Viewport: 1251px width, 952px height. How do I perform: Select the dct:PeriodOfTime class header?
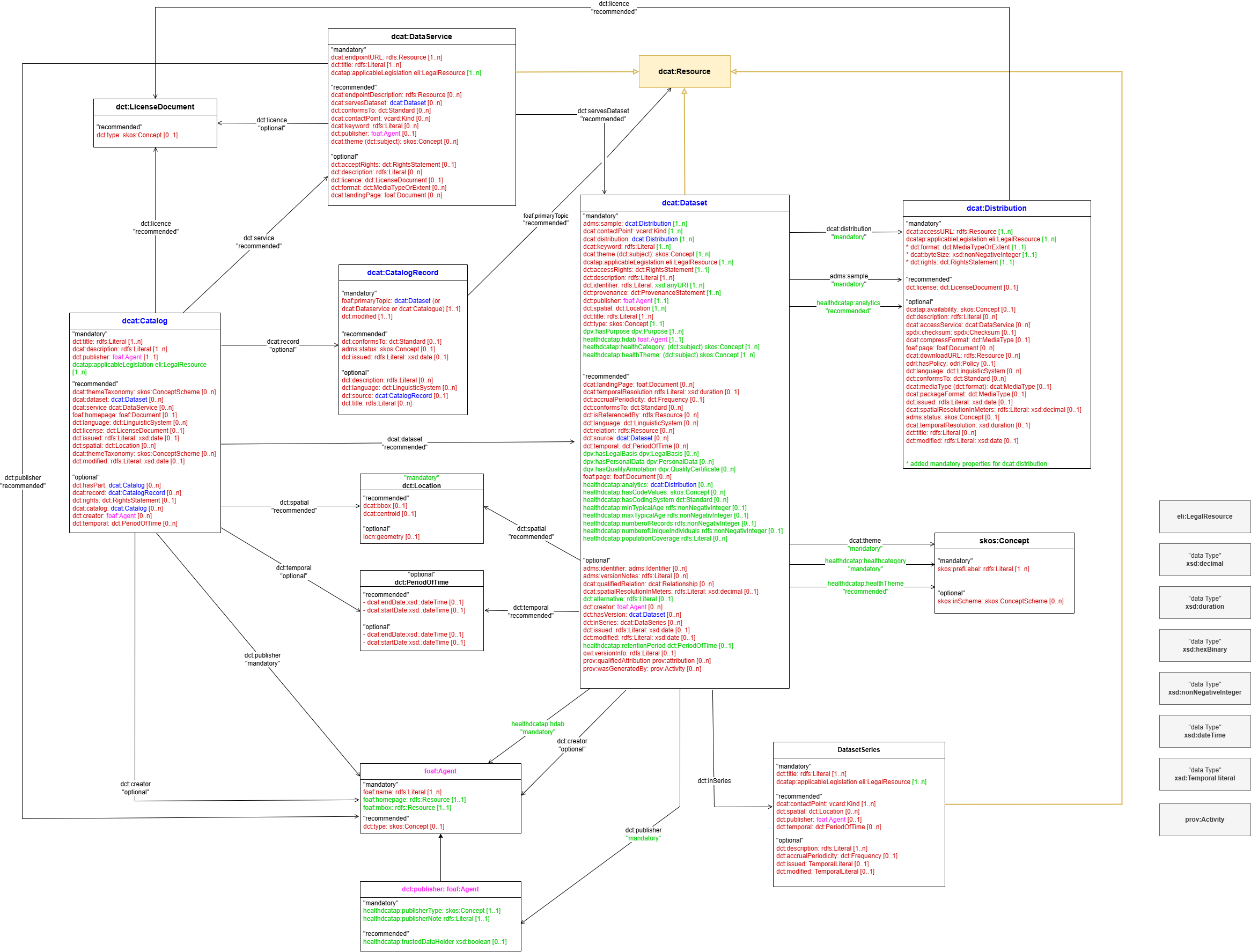coord(421,582)
